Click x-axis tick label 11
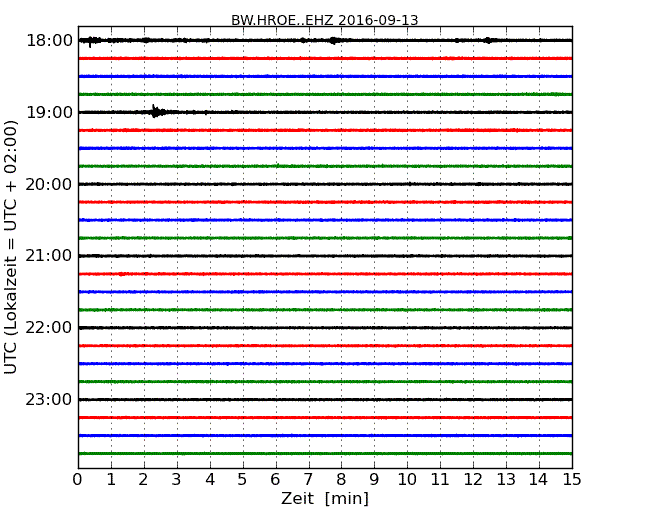The image size is (650, 520). (x=440, y=480)
